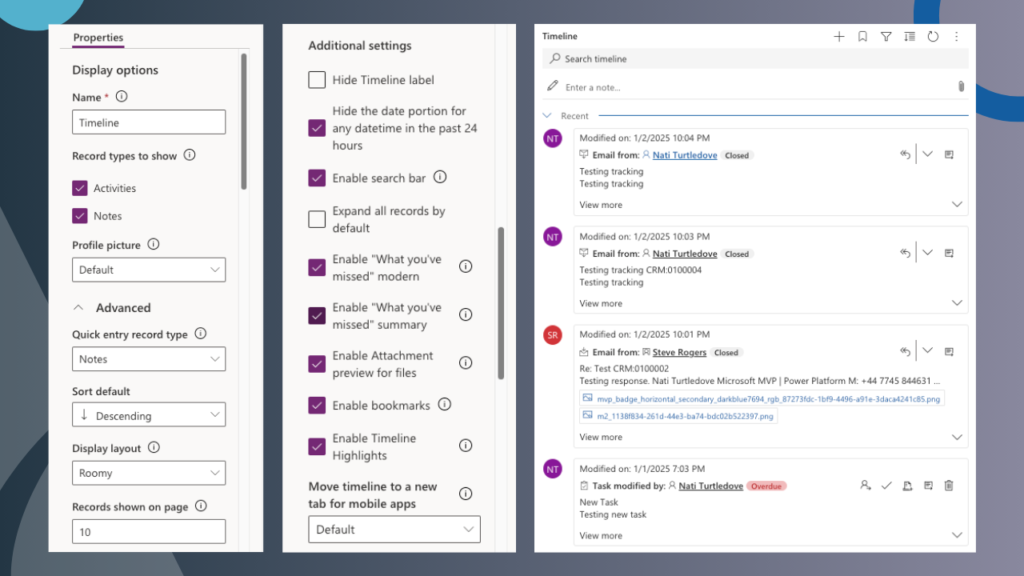
Task: Delete the Task modified on 1/1/2025
Action: pyautogui.click(x=948, y=485)
